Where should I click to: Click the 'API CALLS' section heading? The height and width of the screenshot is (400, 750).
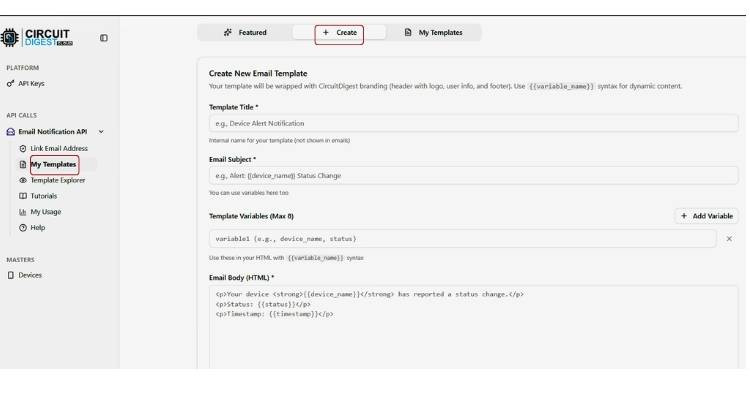22,115
